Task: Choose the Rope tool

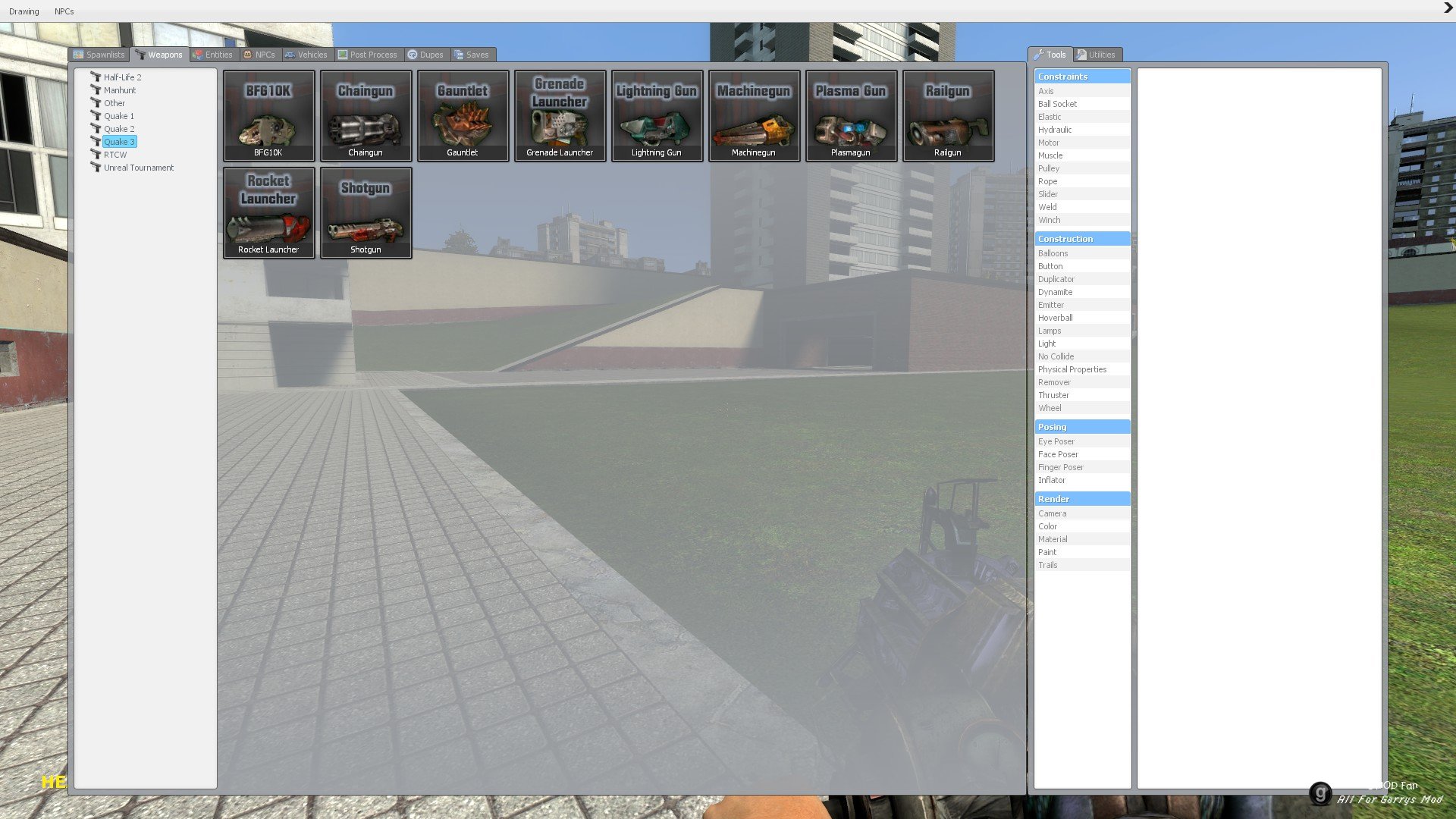Action: (x=1082, y=181)
